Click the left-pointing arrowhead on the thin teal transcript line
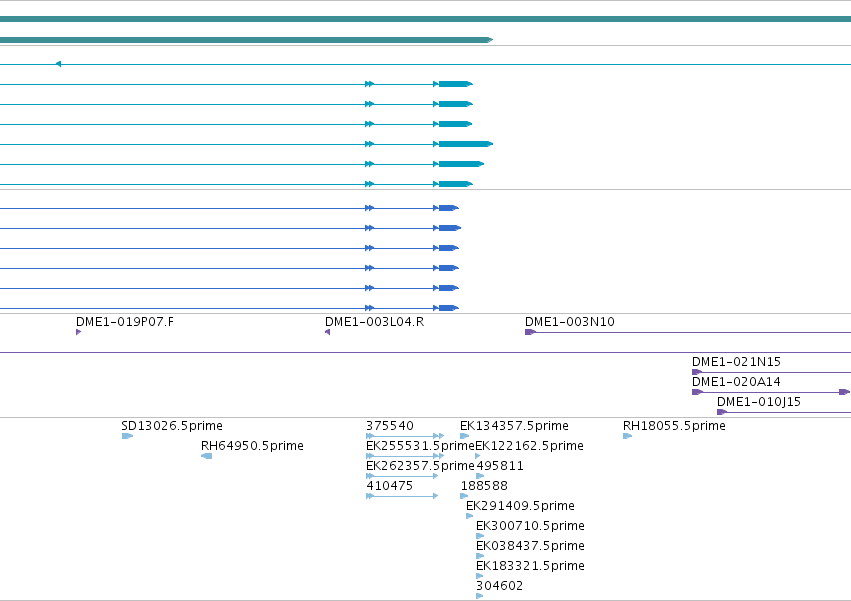The height and width of the screenshot is (601, 851). [x=58, y=64]
